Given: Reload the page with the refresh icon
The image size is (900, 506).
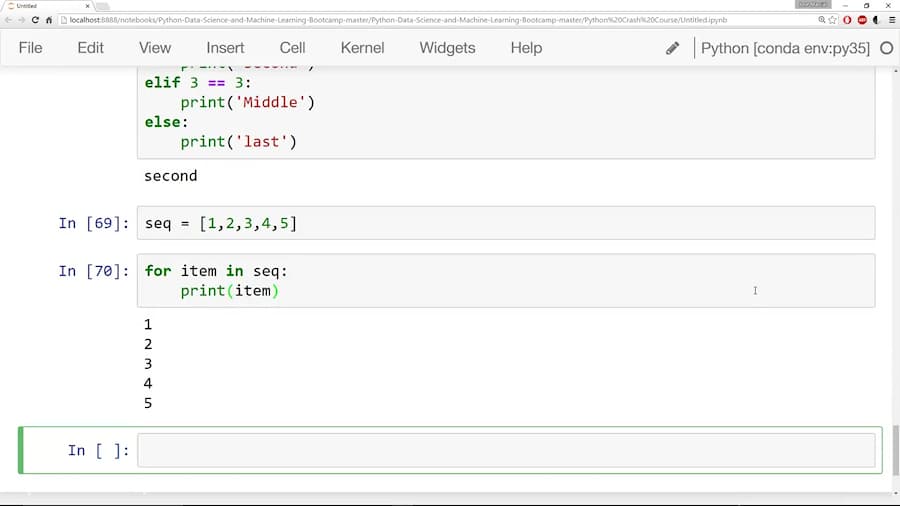Looking at the screenshot, I should coord(35,20).
